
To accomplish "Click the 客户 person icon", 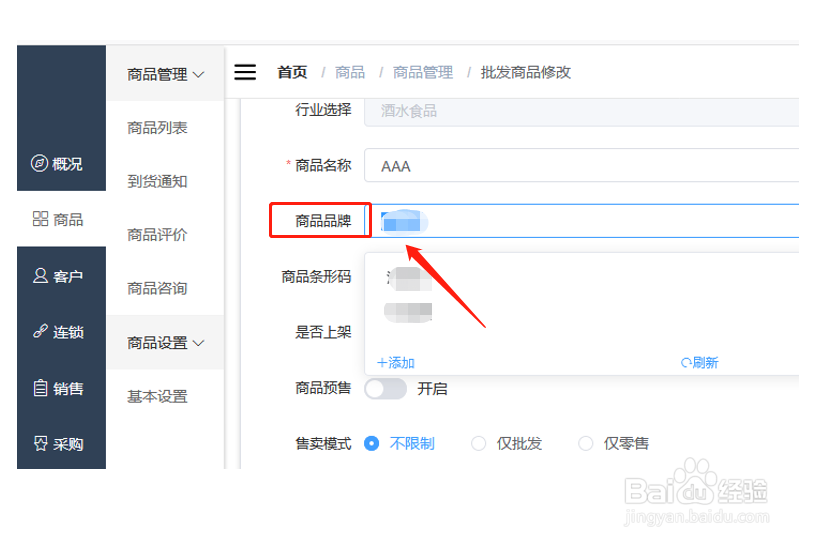I will (x=40, y=275).
